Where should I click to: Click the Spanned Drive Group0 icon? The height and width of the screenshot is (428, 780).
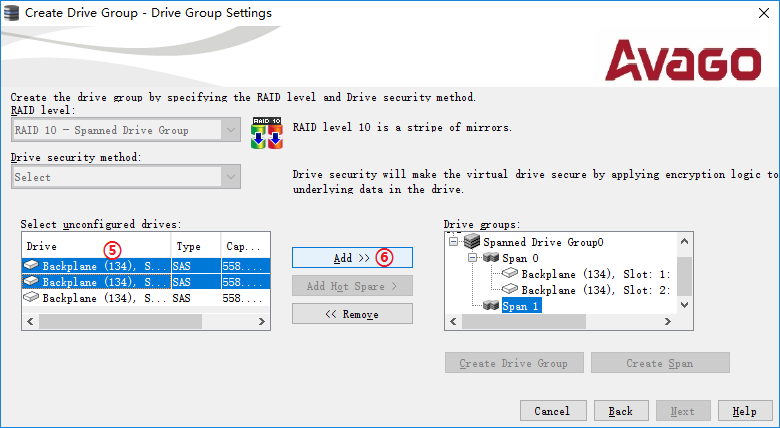click(x=472, y=241)
